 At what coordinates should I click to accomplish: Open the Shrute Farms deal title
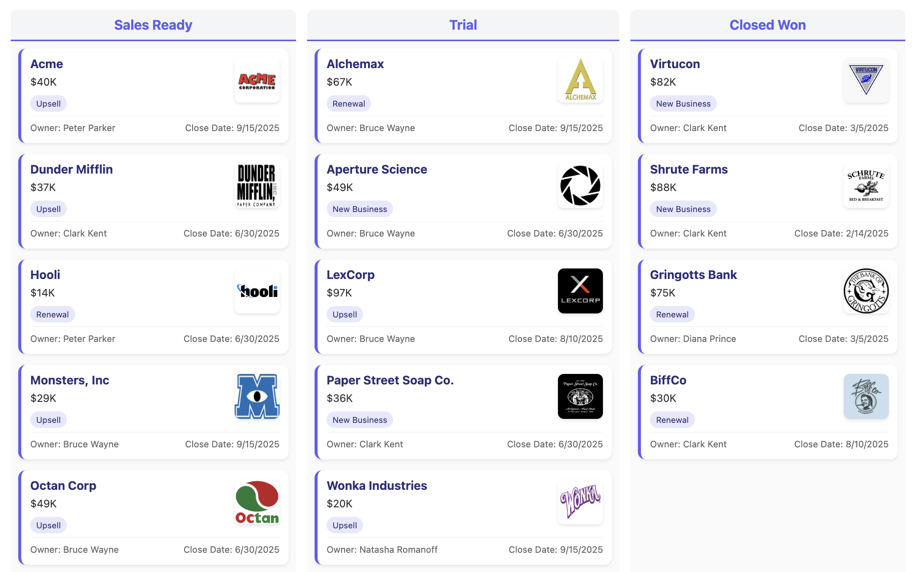(689, 170)
